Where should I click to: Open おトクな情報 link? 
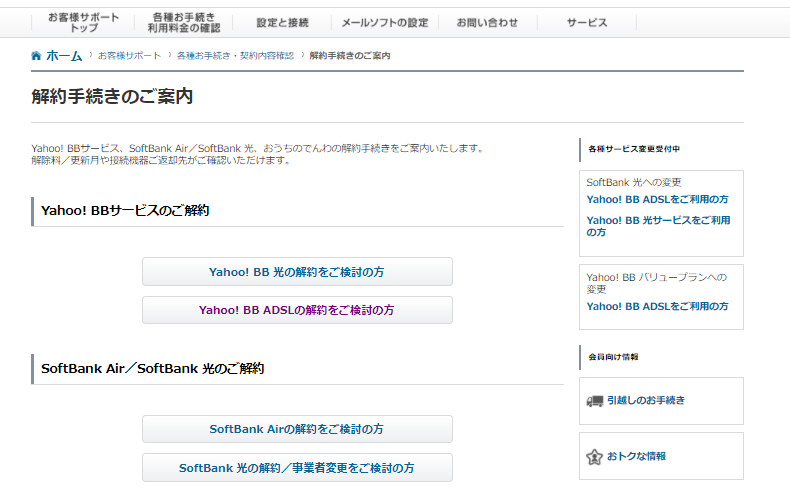[636, 456]
